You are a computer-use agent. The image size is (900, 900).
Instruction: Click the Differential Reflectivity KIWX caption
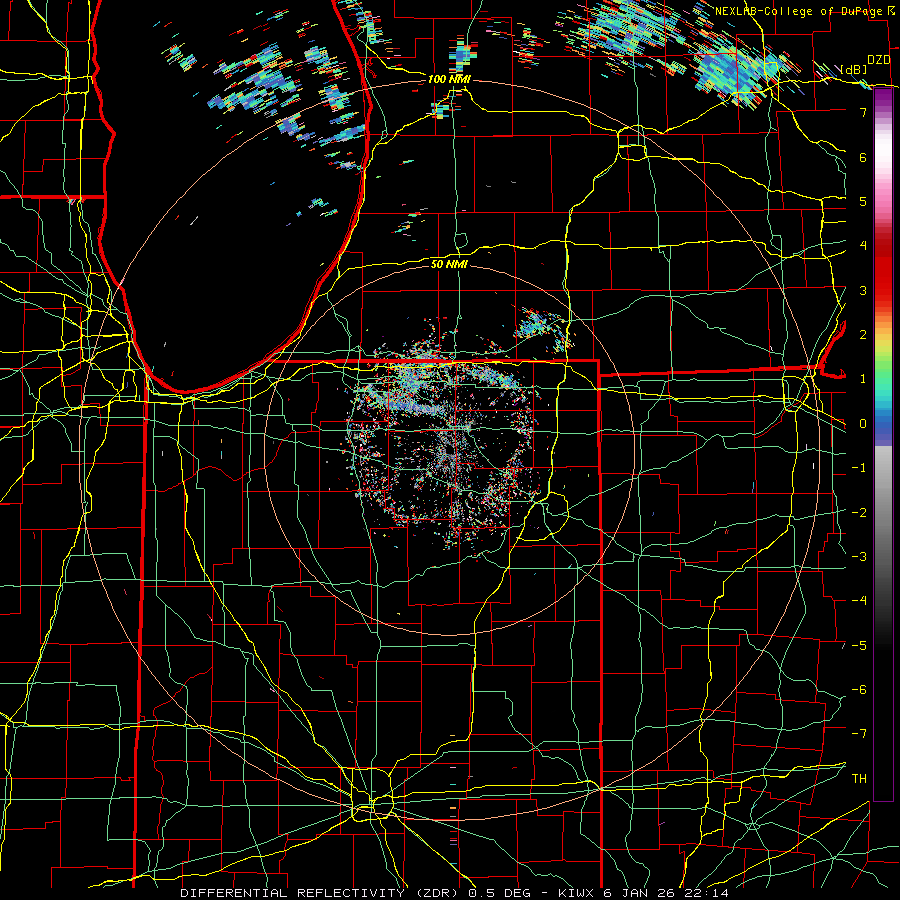coord(454,893)
